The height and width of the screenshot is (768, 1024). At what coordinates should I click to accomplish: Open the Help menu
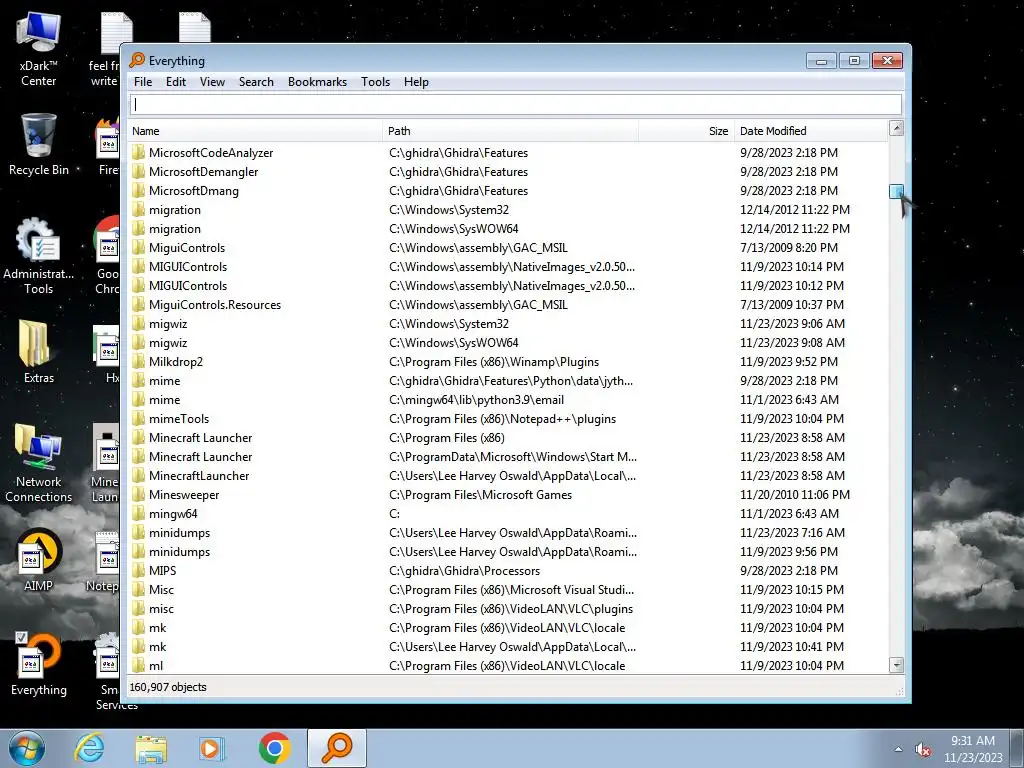pos(416,82)
